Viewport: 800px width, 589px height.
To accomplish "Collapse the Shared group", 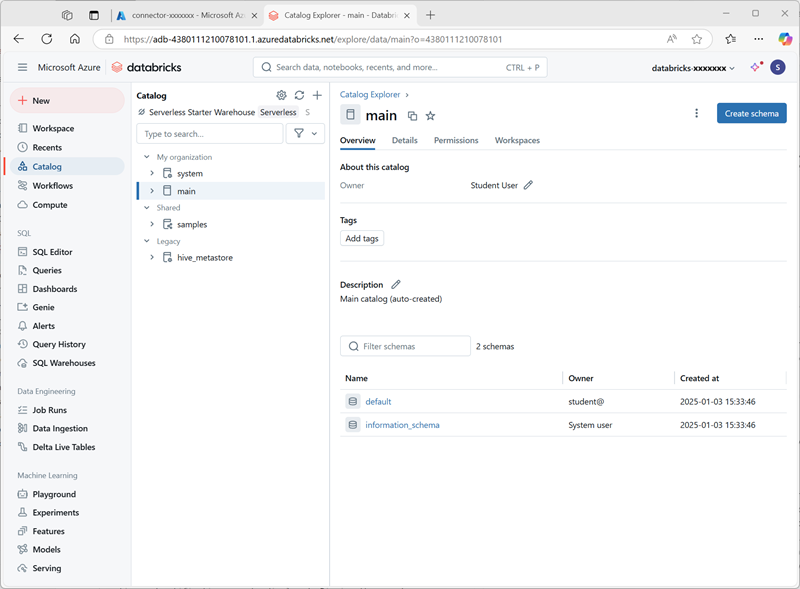I will [x=147, y=208].
